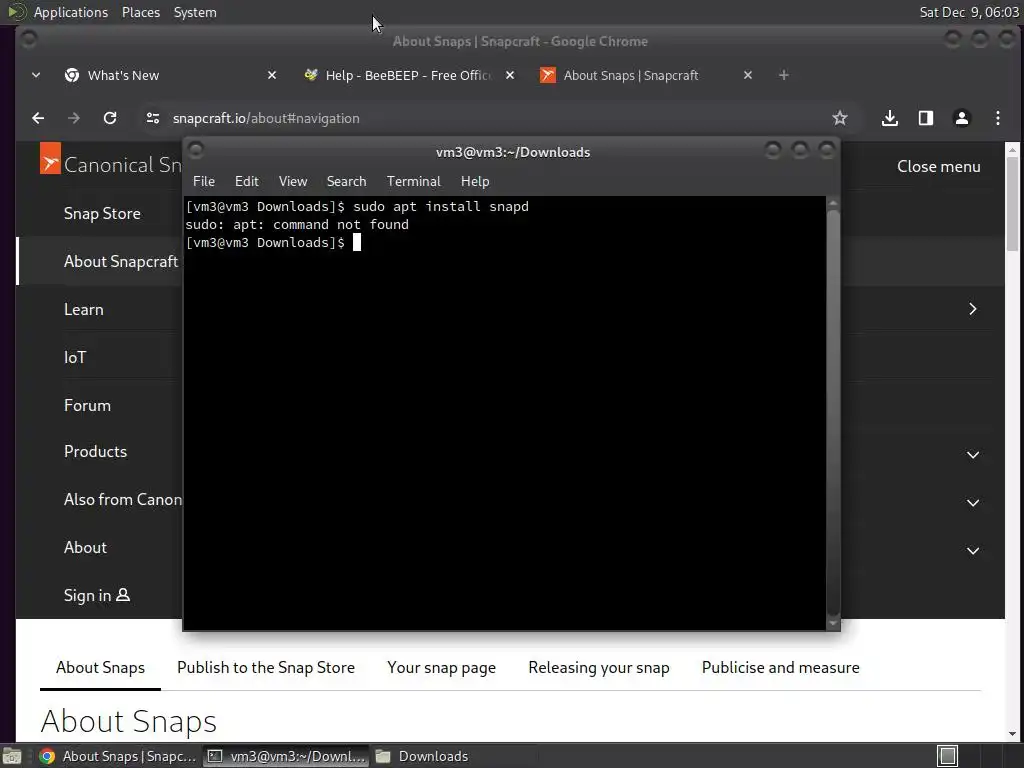Select Releasing your snap tab
Image resolution: width=1024 pixels, height=768 pixels.
tap(599, 667)
